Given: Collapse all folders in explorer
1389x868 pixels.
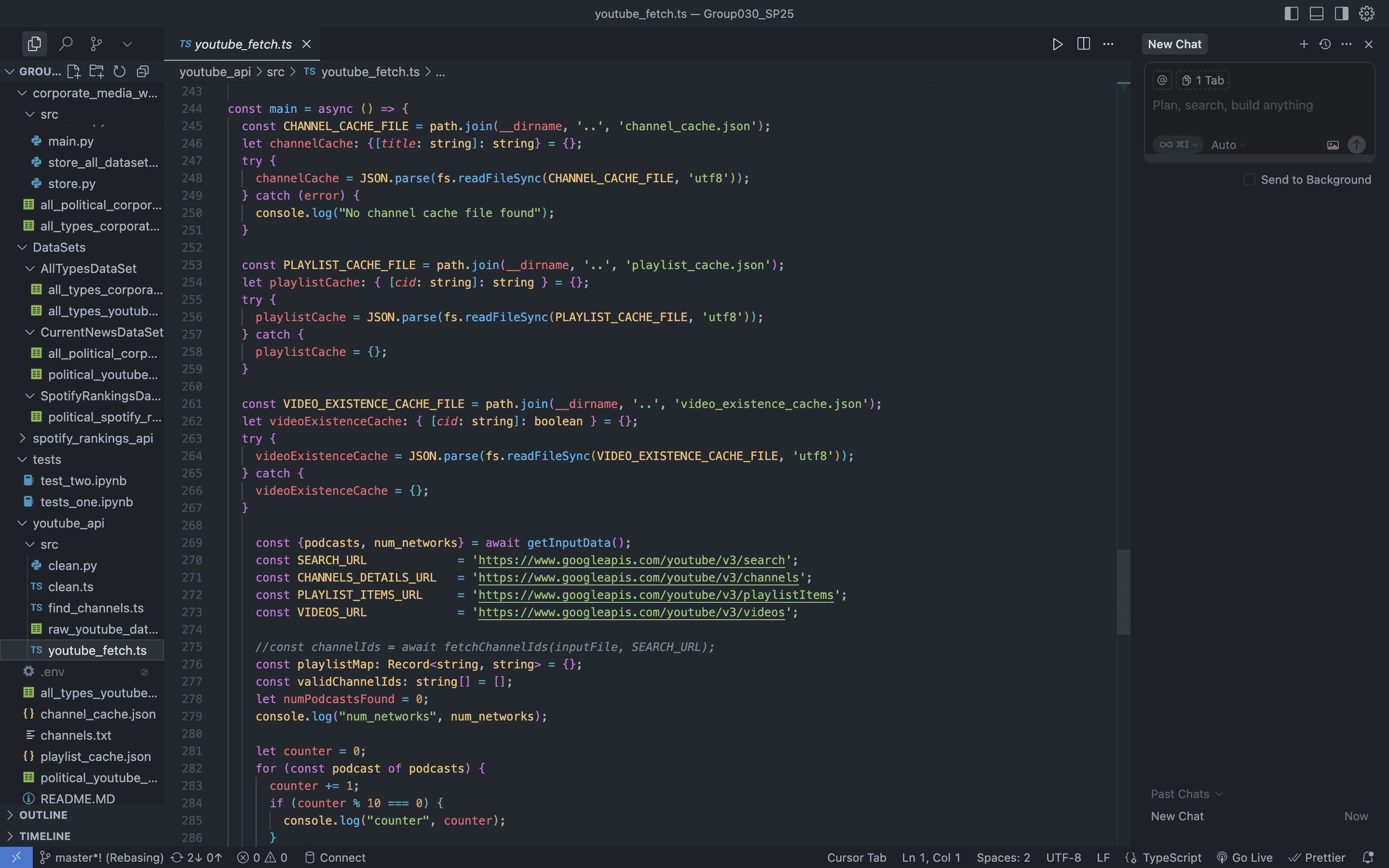Looking at the screenshot, I should [x=142, y=71].
